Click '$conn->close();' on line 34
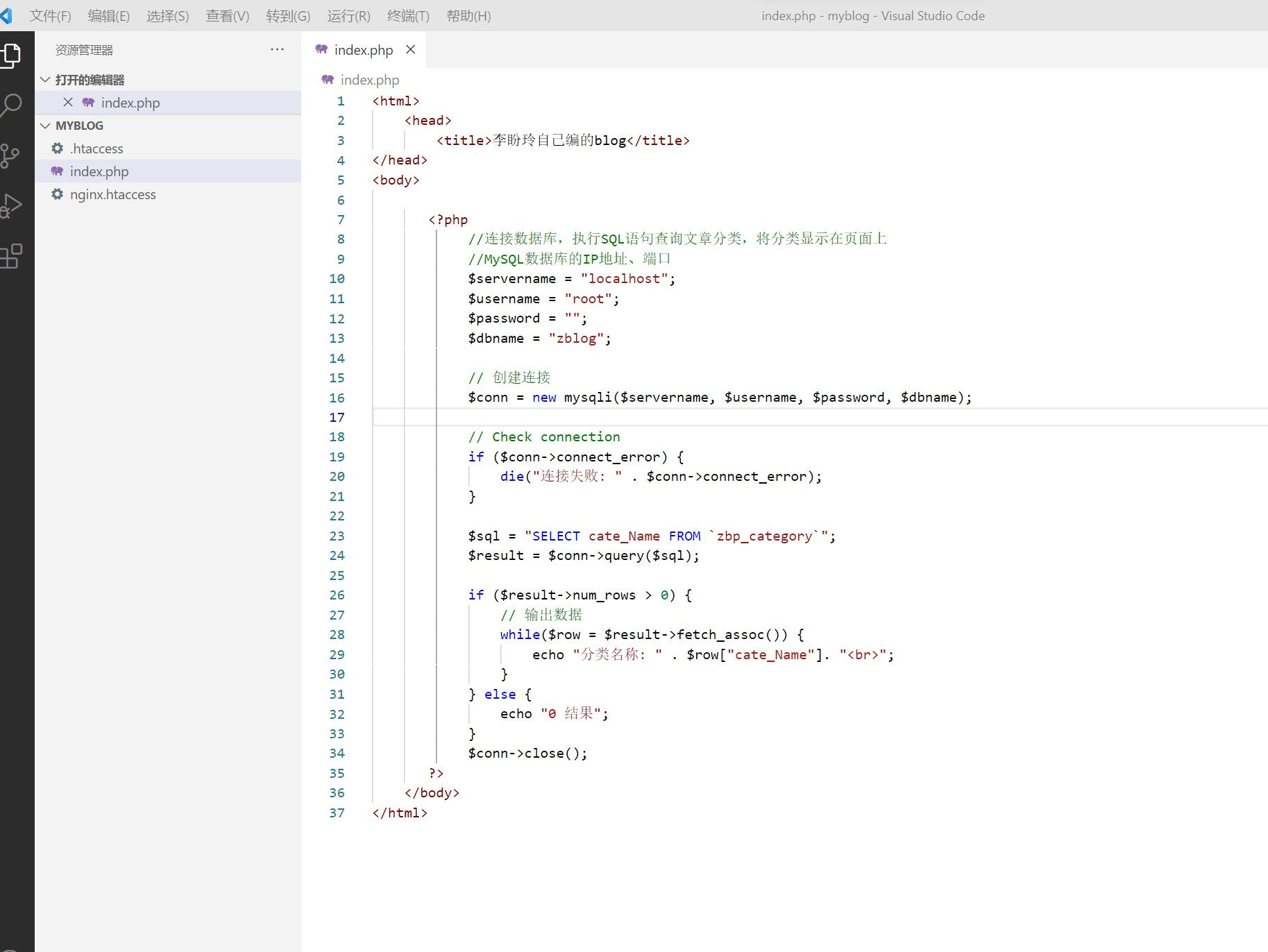The width and height of the screenshot is (1268, 952). [527, 753]
